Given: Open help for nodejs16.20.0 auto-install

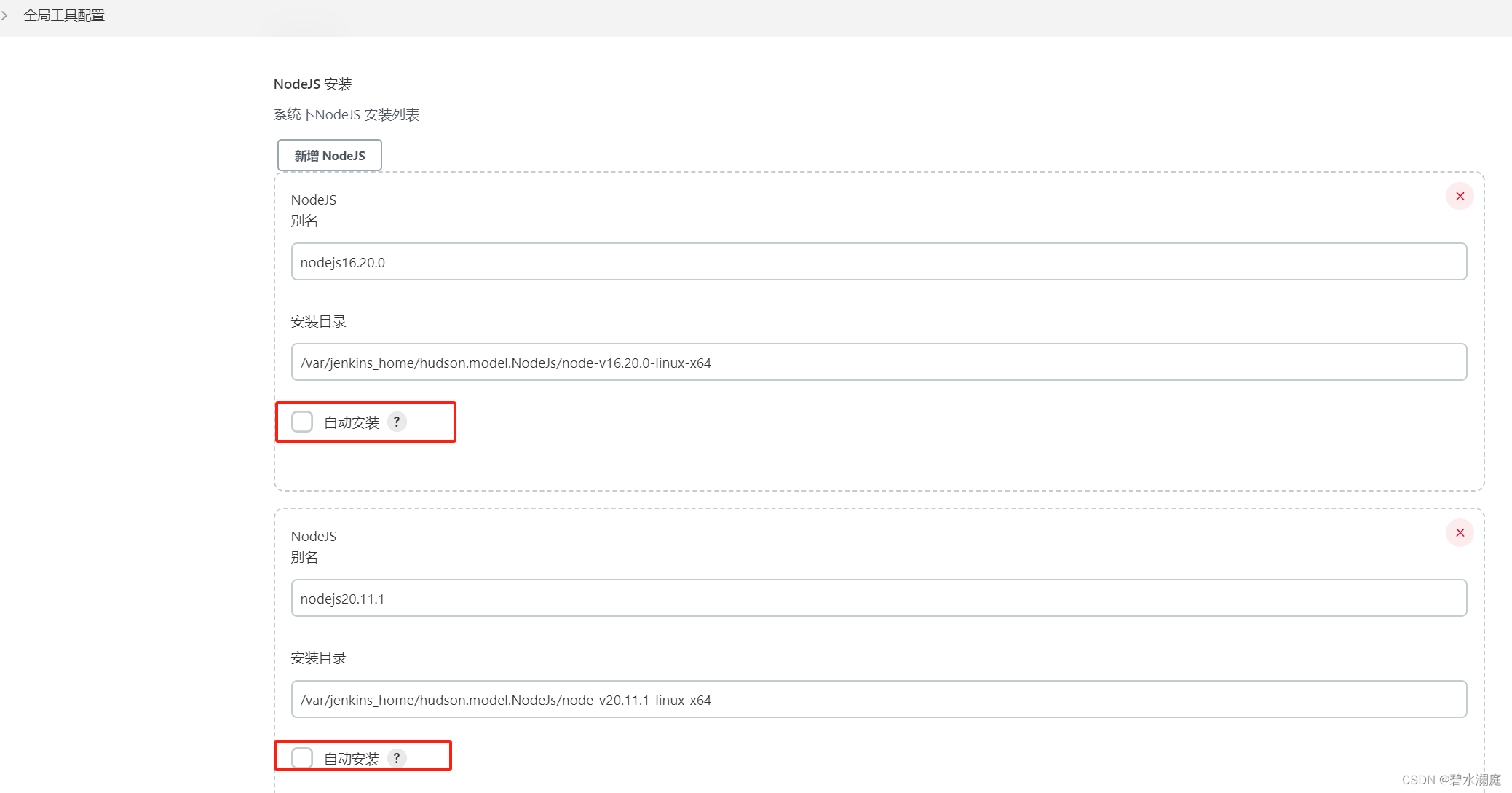Looking at the screenshot, I should [397, 422].
